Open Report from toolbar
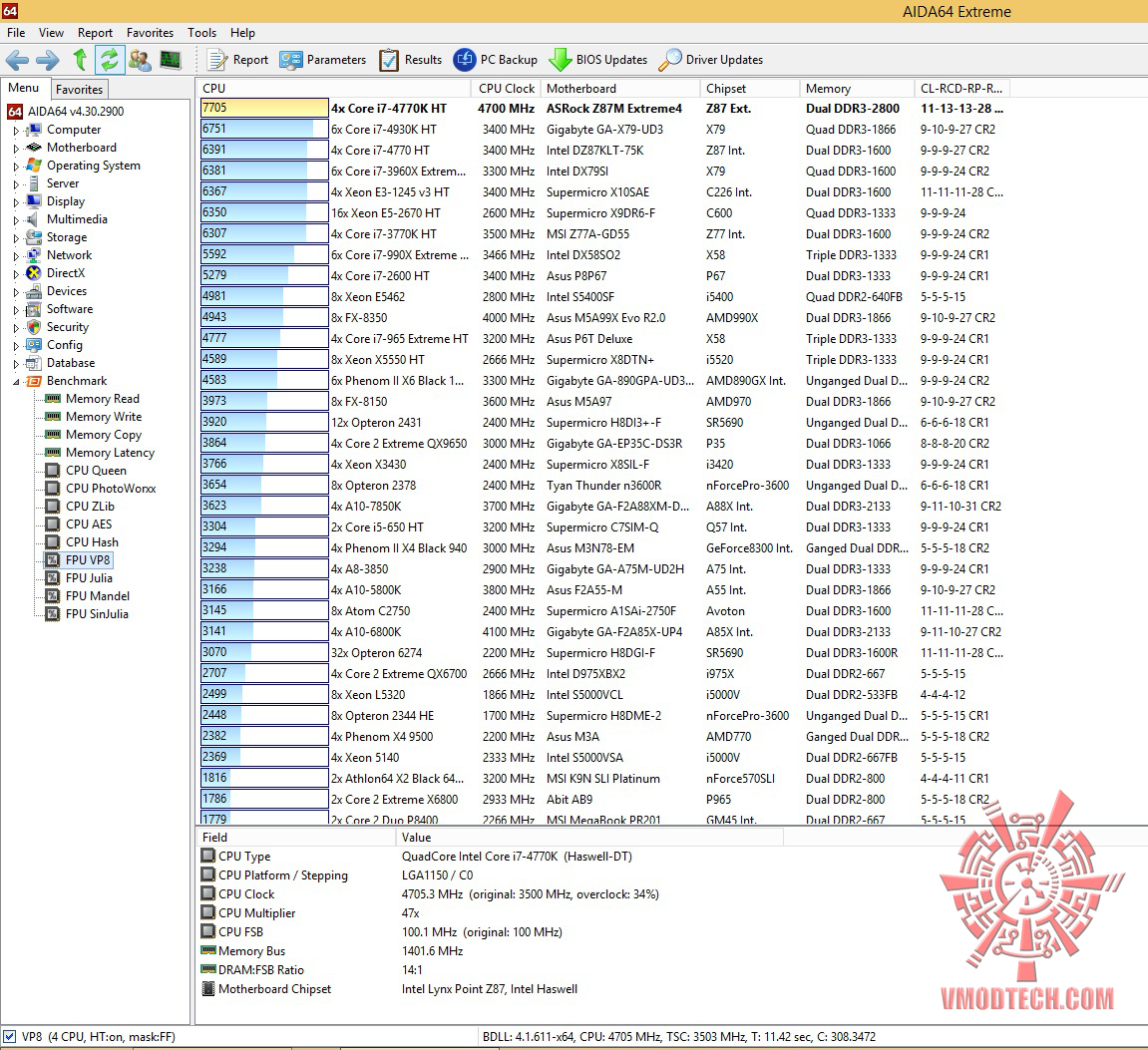 pyautogui.click(x=238, y=60)
